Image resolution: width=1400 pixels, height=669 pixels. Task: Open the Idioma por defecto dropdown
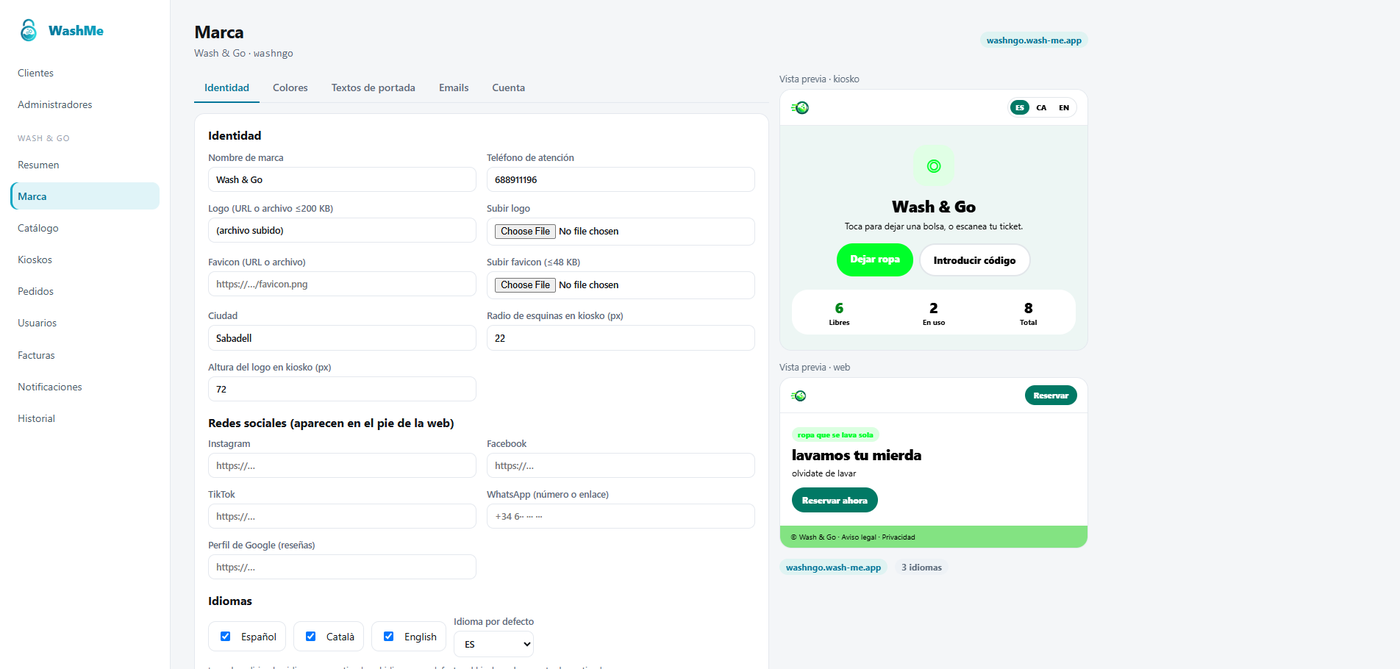(494, 644)
